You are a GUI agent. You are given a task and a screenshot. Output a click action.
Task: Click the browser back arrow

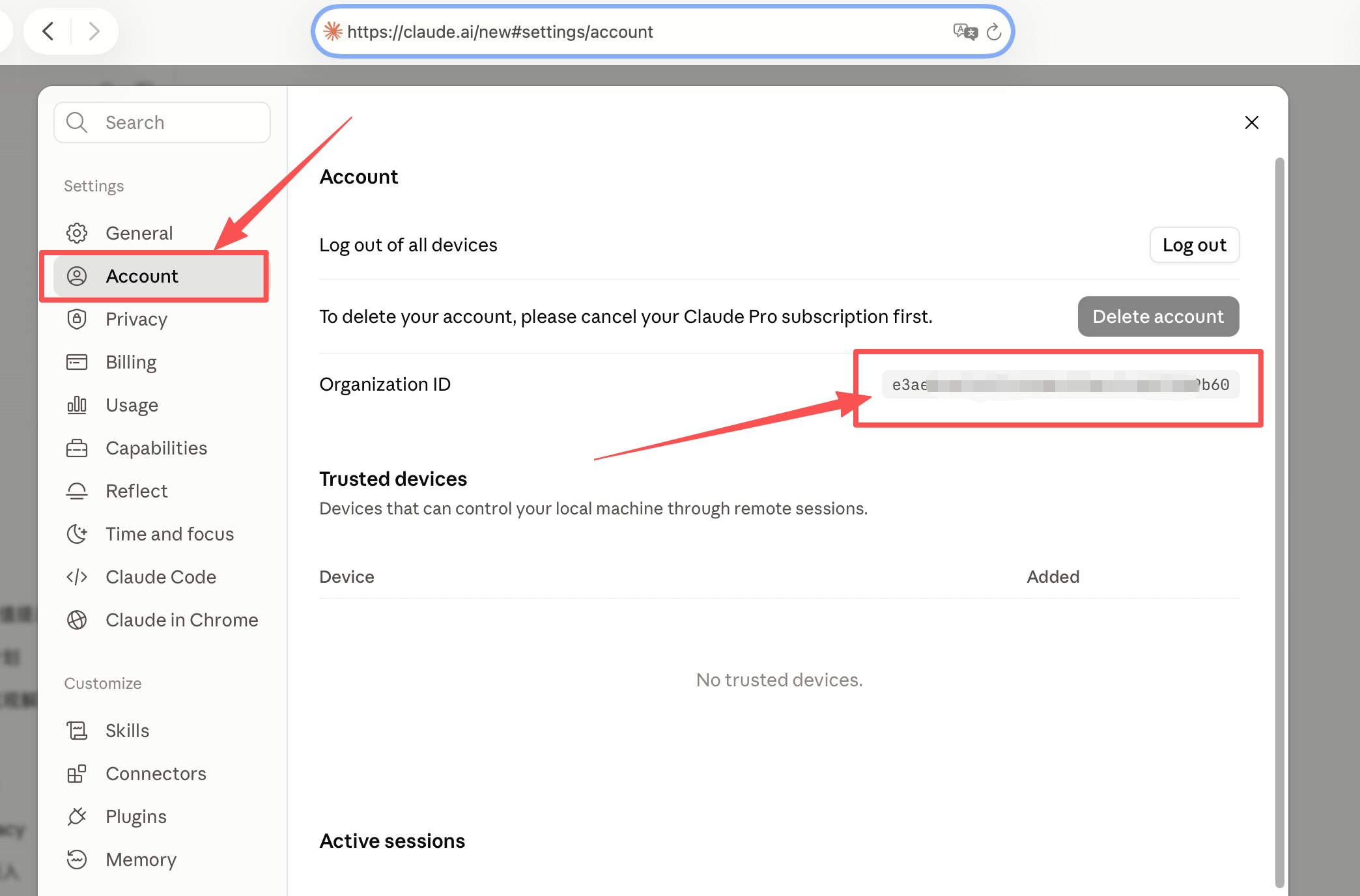coord(48,31)
